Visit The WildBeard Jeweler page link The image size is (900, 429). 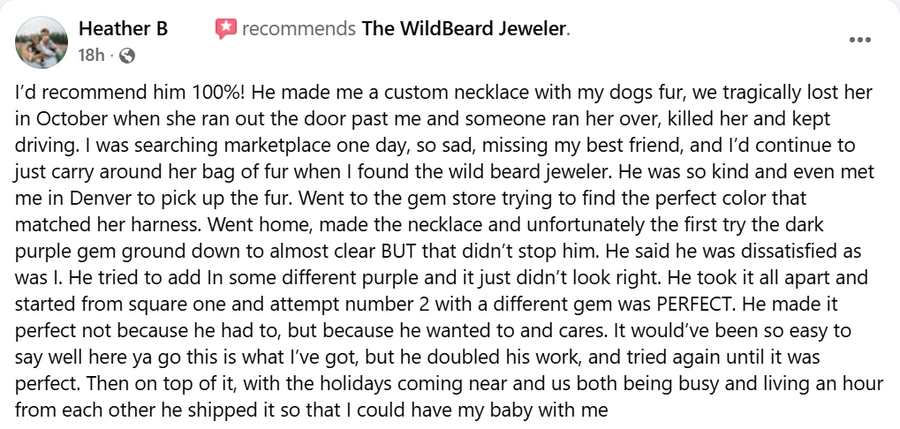[x=463, y=29]
